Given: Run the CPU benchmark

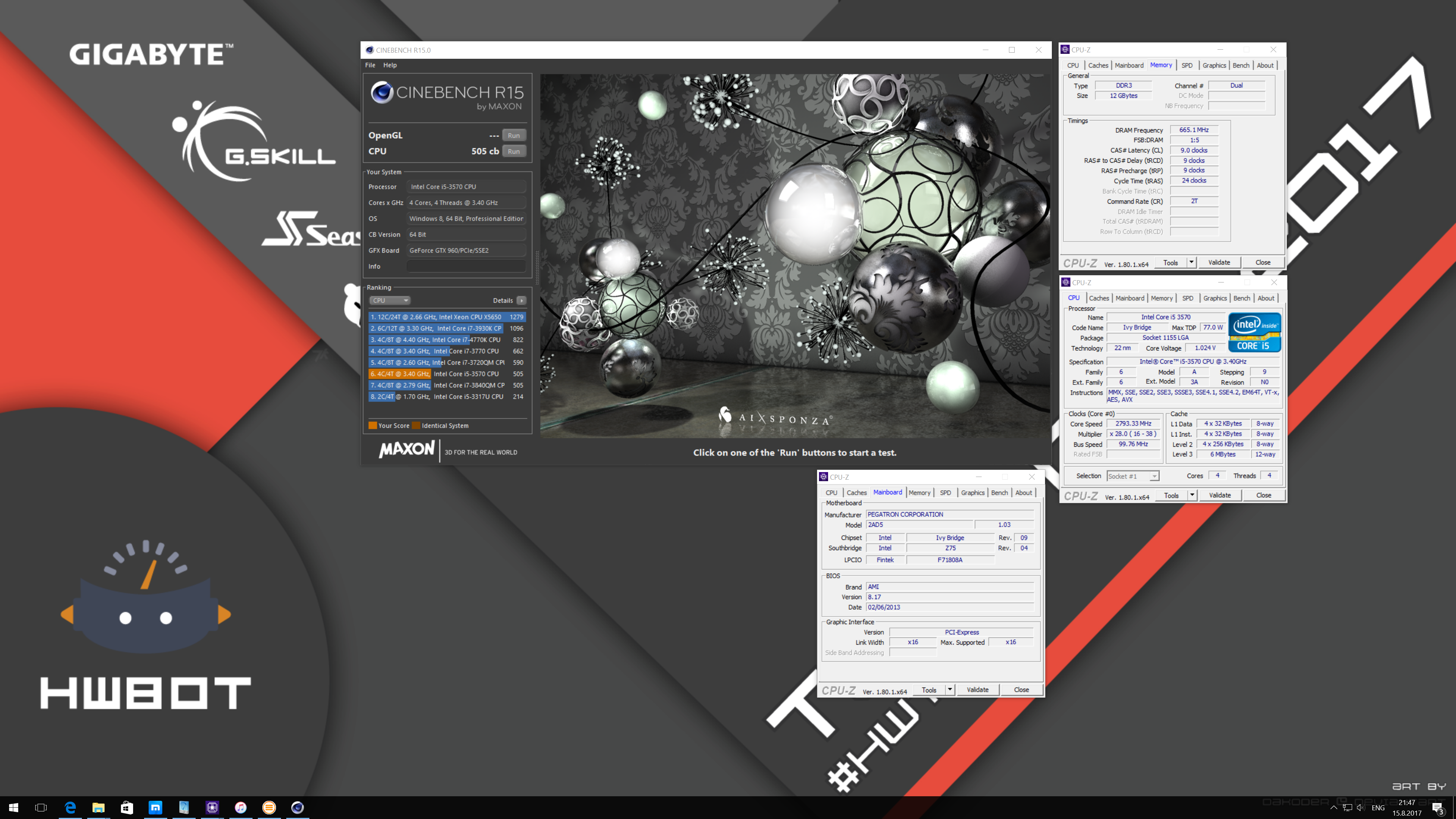Looking at the screenshot, I should point(513,151).
